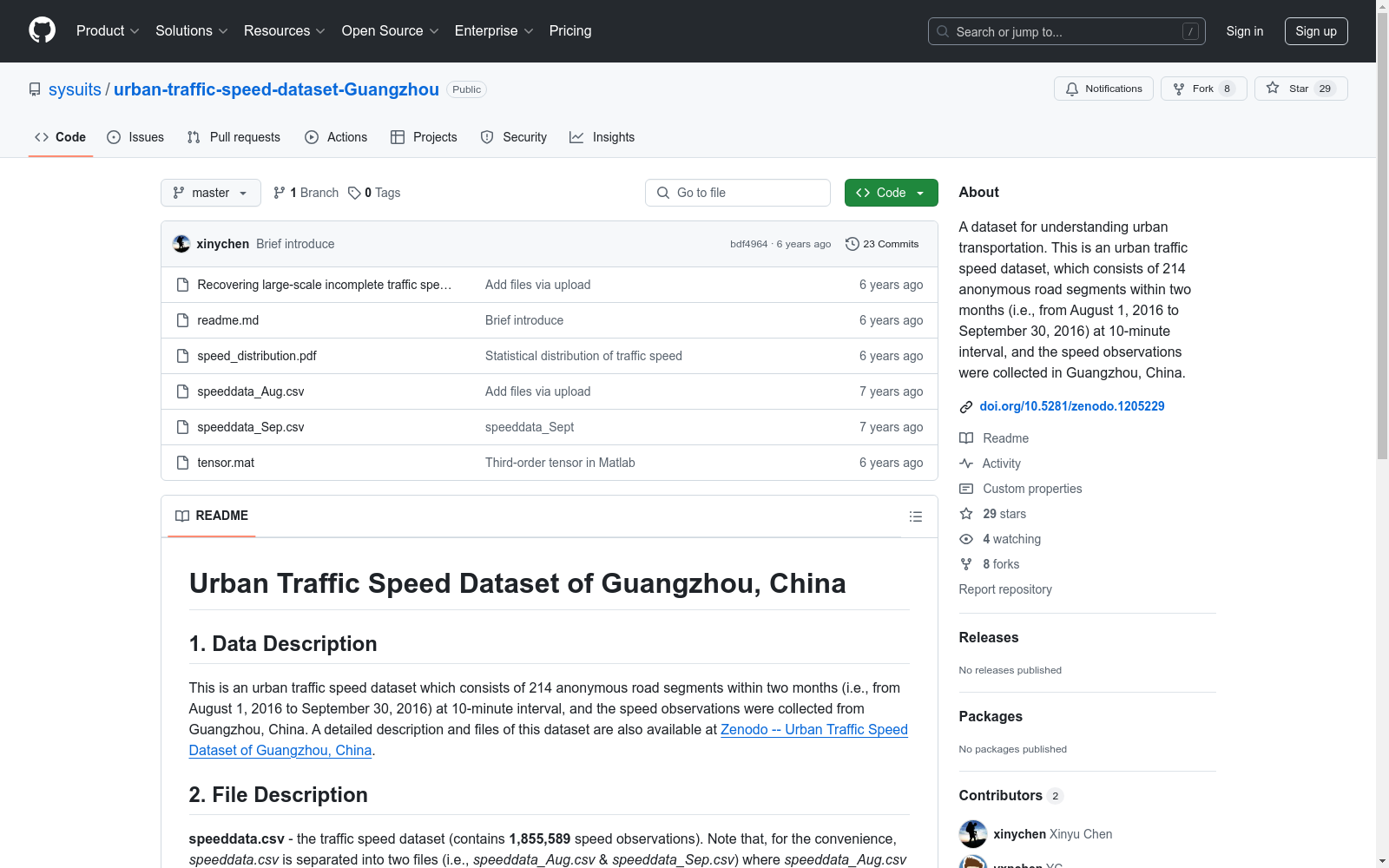This screenshot has width=1389, height=868.
Task: Click file icon next to tensor.mat
Action: pyautogui.click(x=182, y=463)
